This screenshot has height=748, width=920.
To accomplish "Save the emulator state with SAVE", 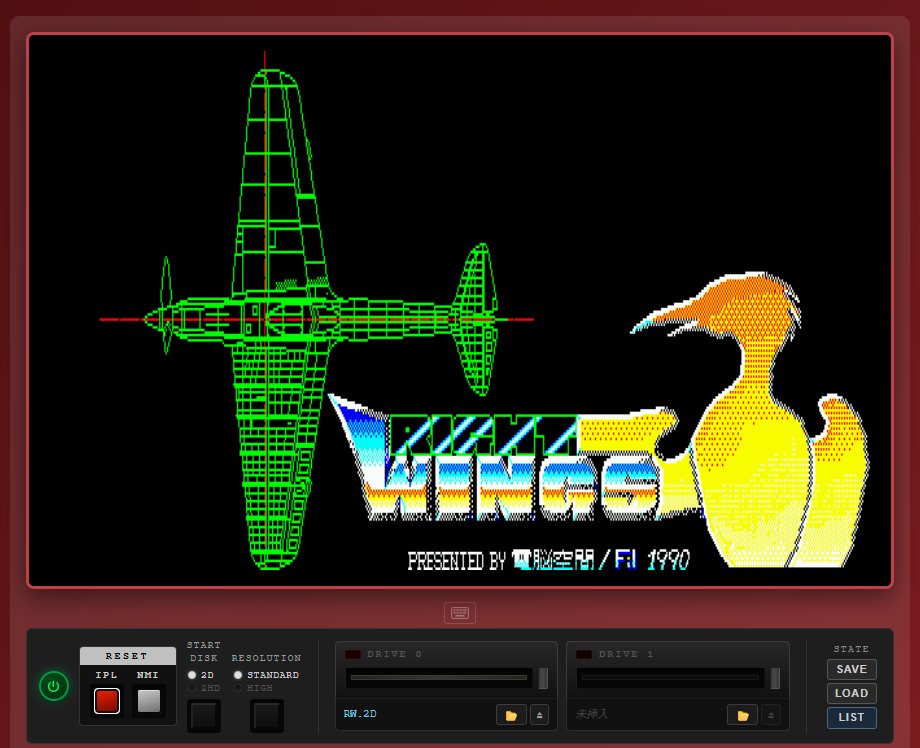I will coord(851,669).
